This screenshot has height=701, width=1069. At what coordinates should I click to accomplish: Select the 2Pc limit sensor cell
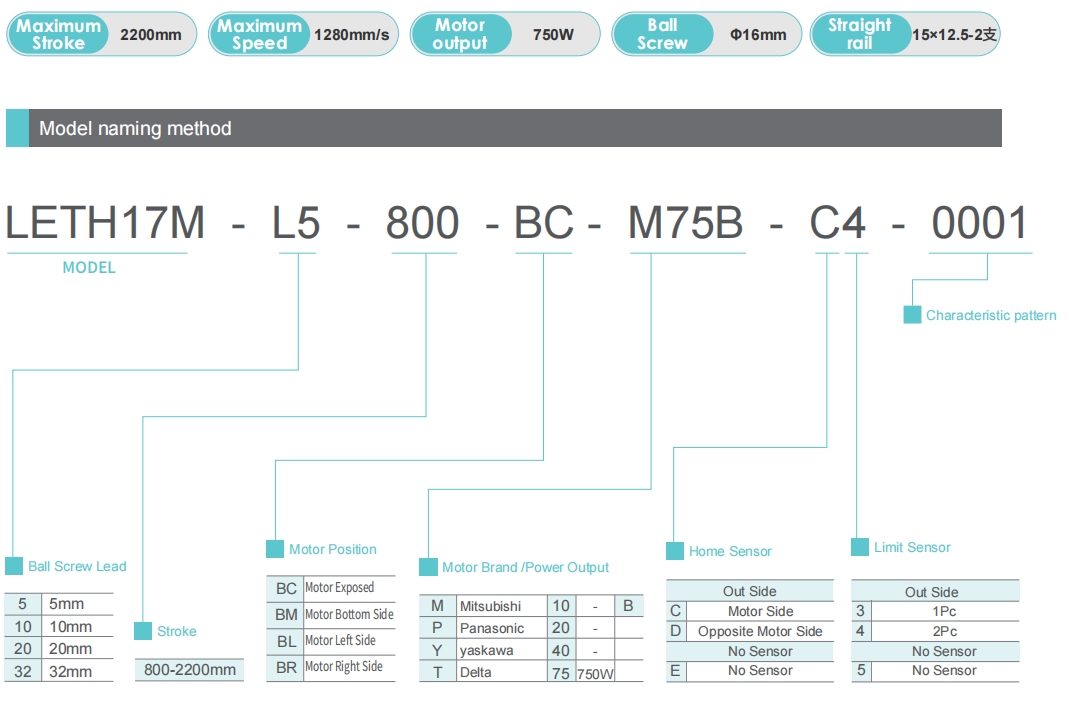944,631
